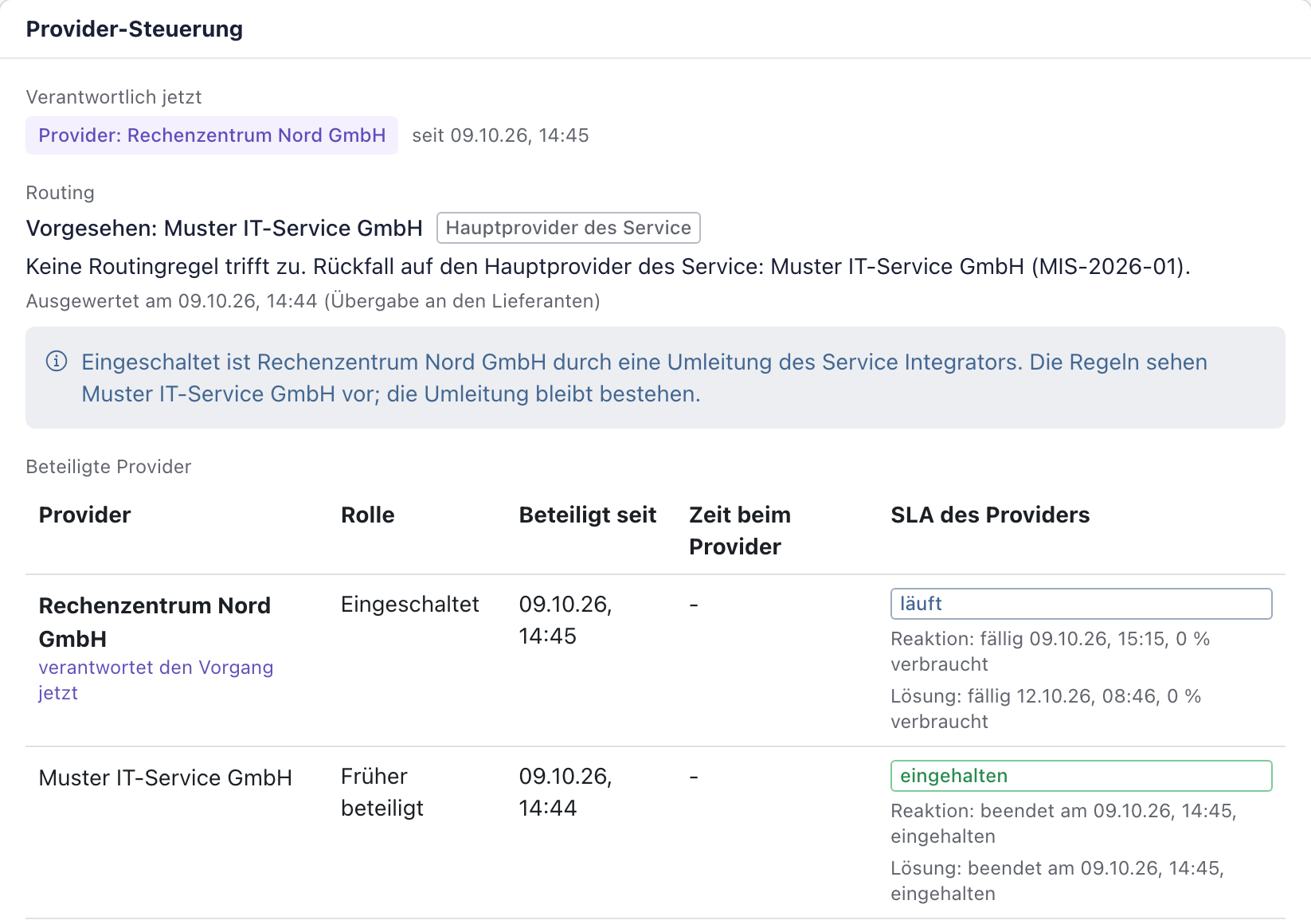Viewport: 1311px width, 924px height.
Task: Click Lösung: fällig 12.10.26, 08:46 text
Action: 1046,709
